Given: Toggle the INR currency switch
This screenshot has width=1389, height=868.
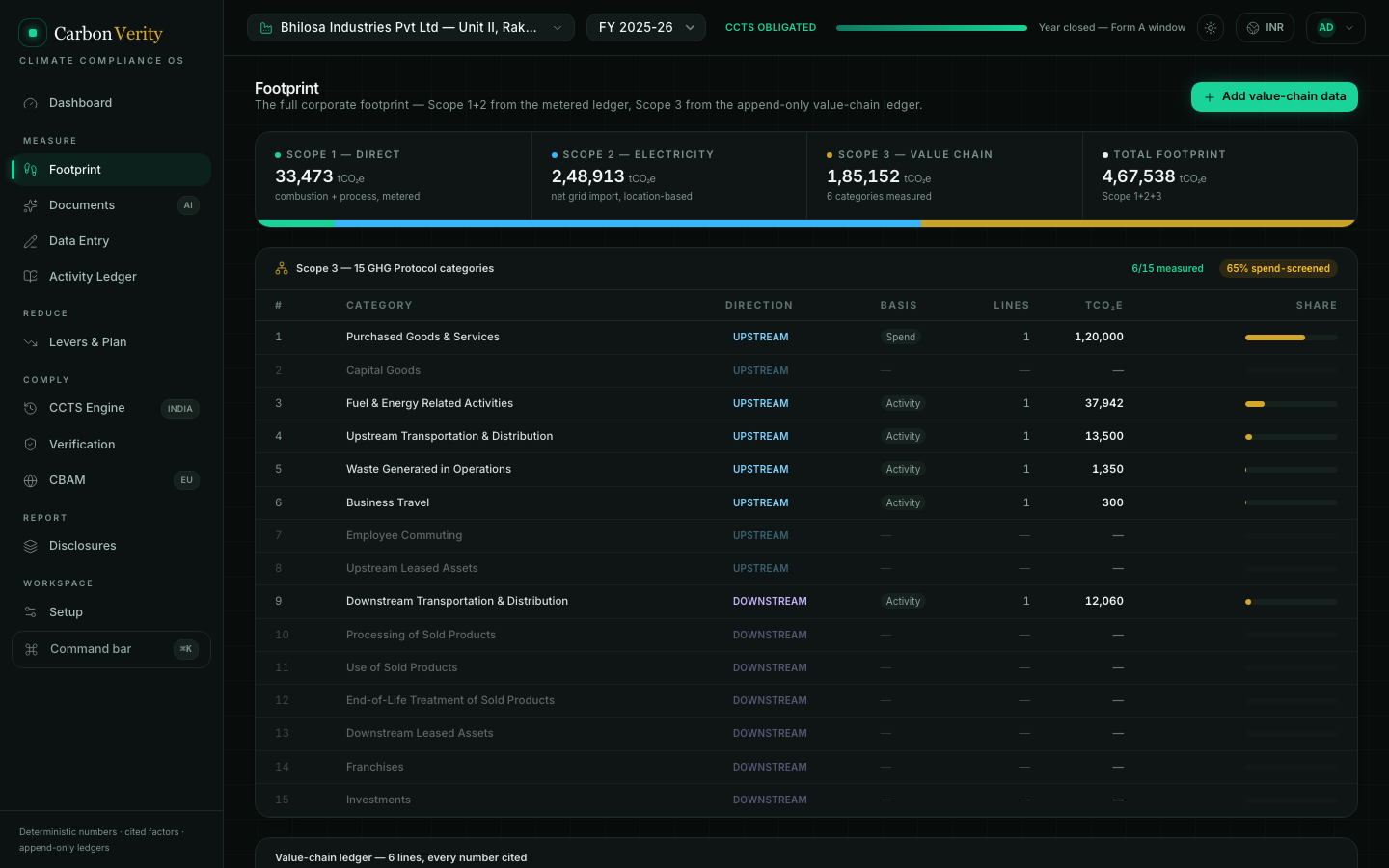Looking at the screenshot, I should click(x=1265, y=28).
